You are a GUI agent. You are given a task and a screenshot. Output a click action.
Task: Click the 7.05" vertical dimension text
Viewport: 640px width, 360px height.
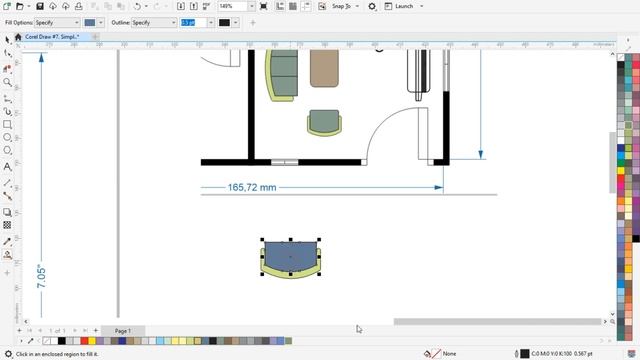click(x=41, y=276)
